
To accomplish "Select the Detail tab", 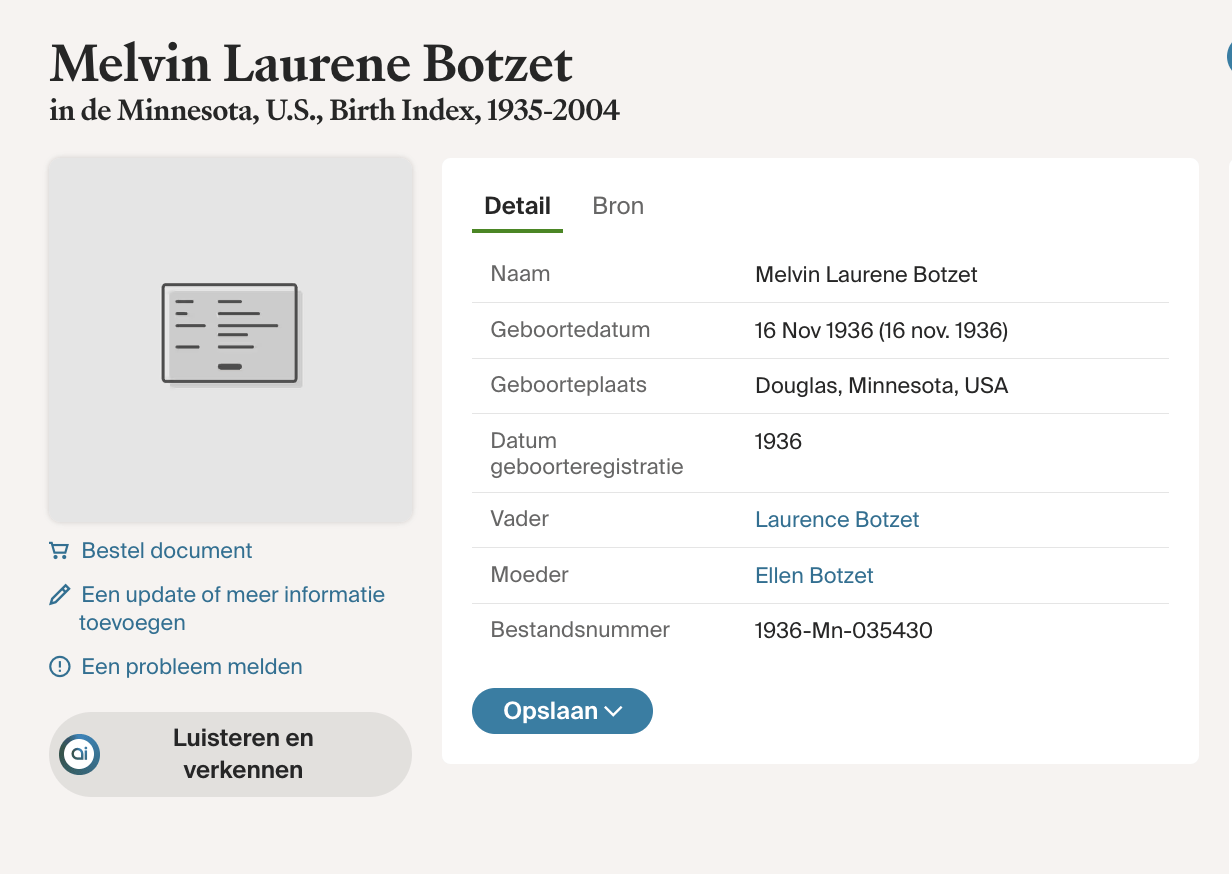I will click(x=517, y=206).
